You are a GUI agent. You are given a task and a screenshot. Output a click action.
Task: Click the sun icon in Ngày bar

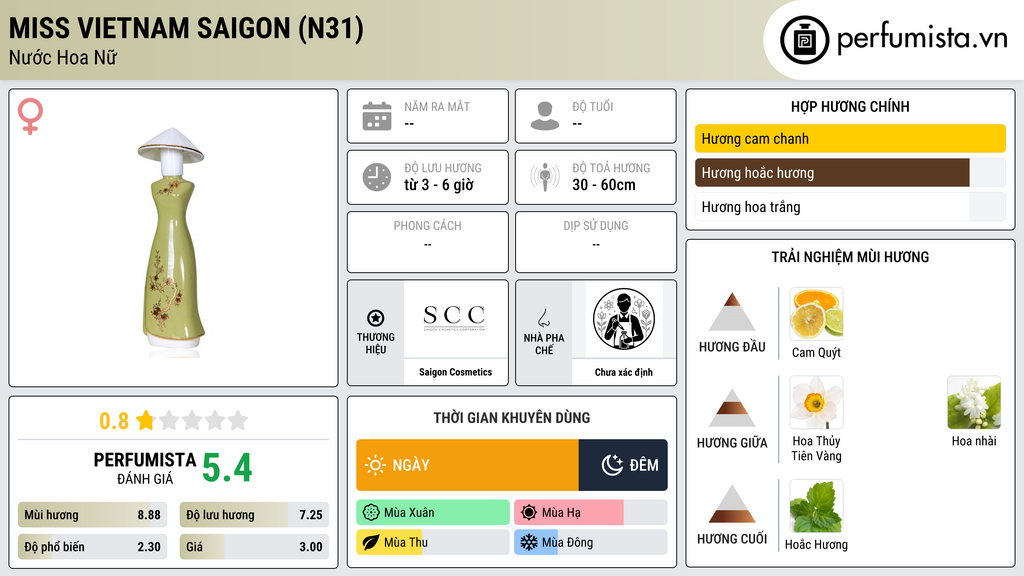pos(376,465)
